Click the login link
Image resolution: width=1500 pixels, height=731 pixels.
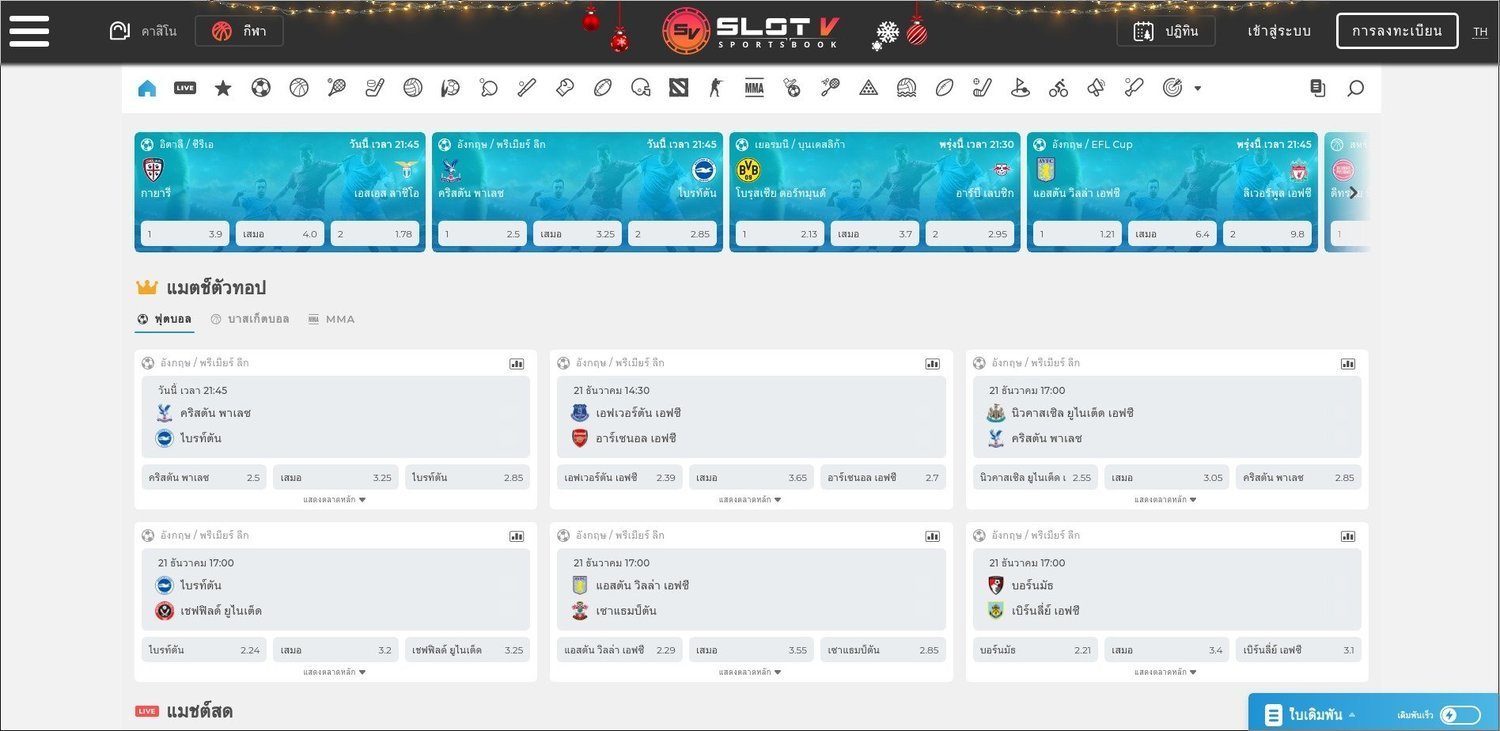[x=1279, y=31]
